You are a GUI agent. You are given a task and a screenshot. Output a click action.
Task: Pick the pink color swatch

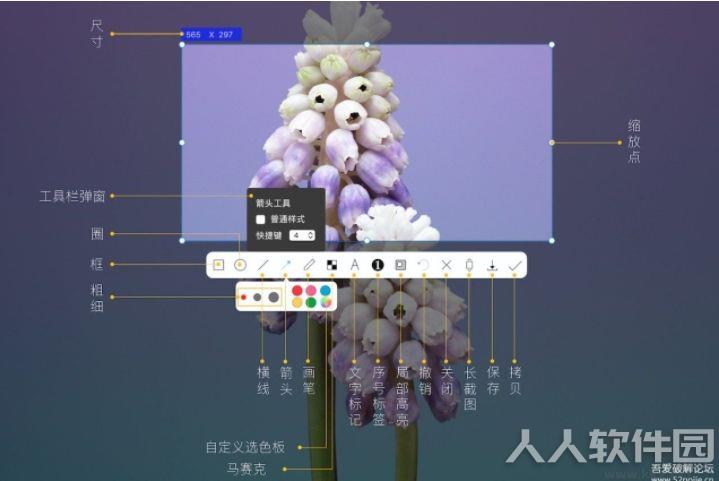pos(311,290)
